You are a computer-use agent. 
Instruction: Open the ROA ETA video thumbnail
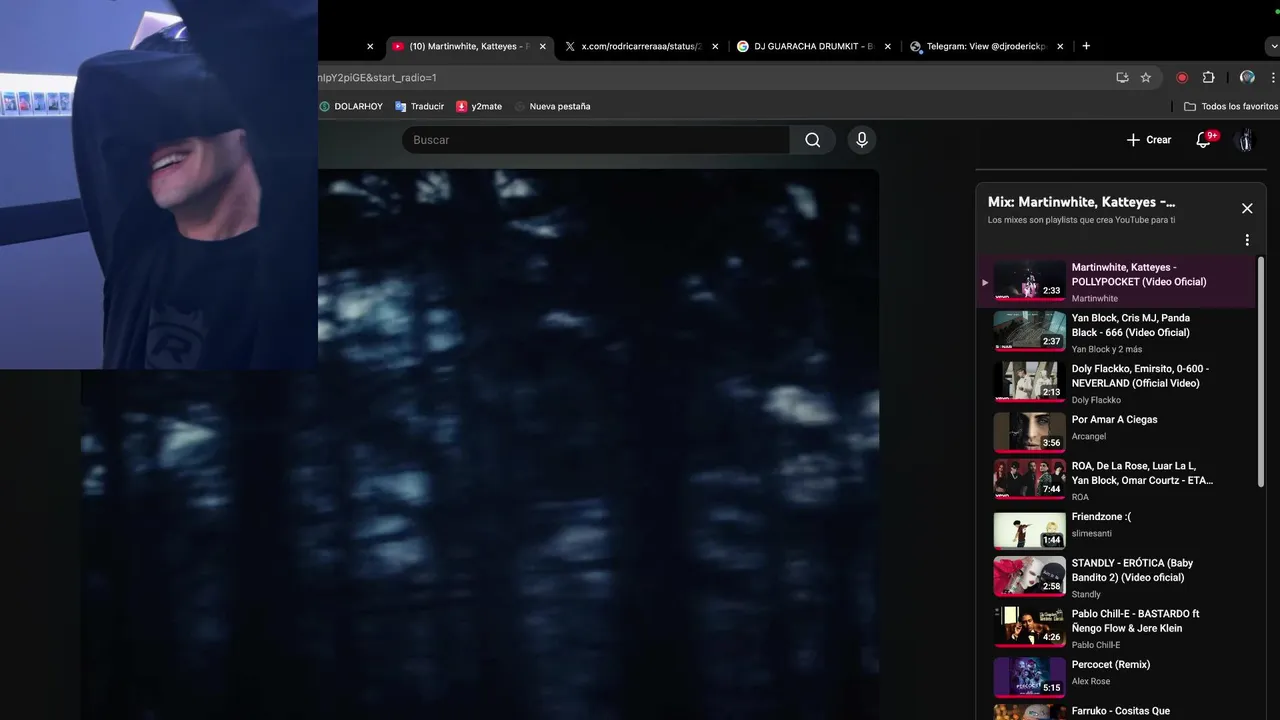[1029, 479]
